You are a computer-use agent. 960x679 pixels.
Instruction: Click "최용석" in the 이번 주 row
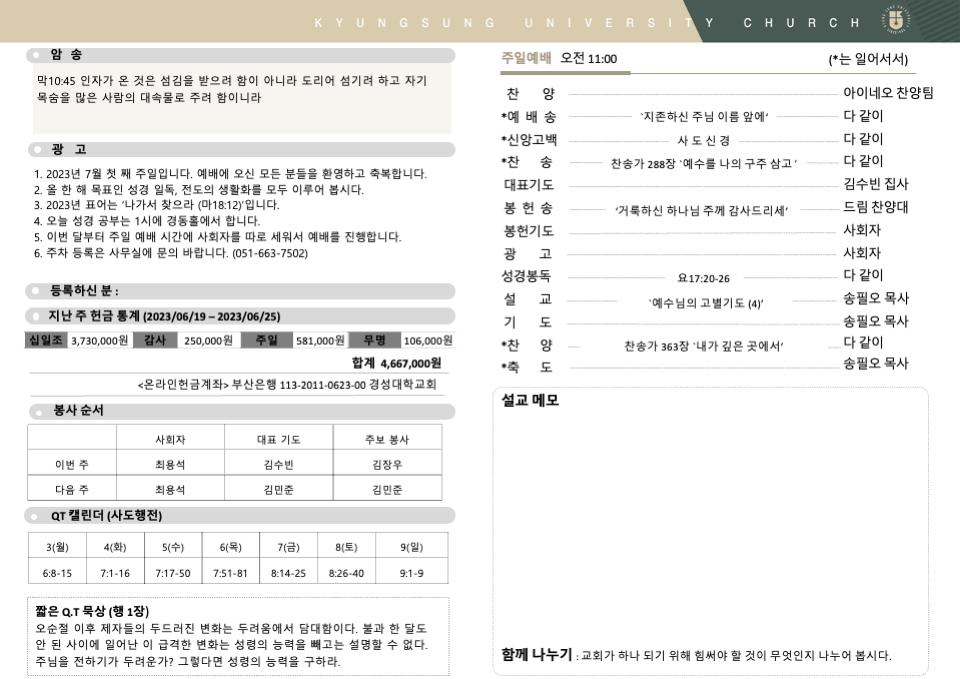(170, 465)
